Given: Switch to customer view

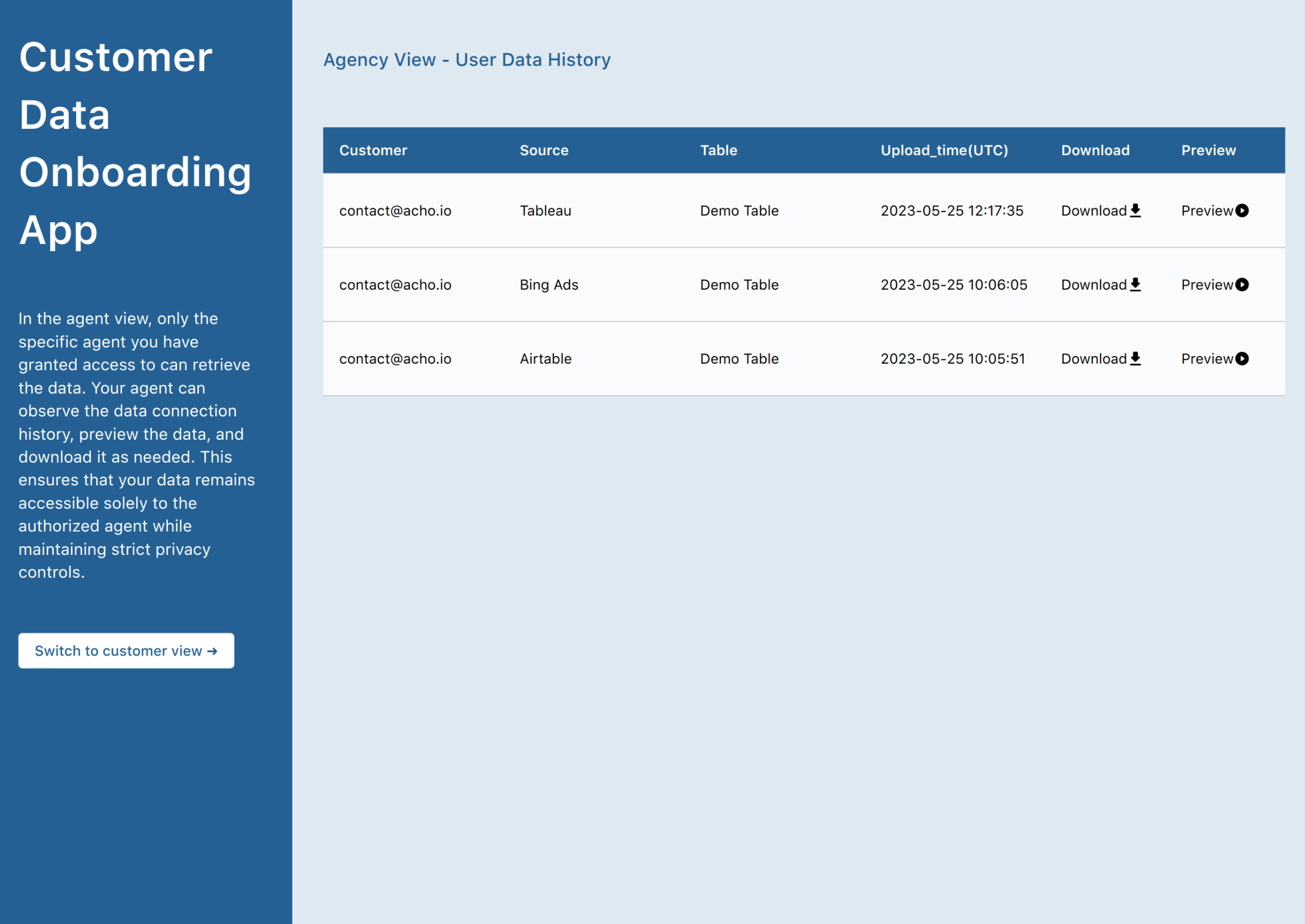Looking at the screenshot, I should (126, 650).
